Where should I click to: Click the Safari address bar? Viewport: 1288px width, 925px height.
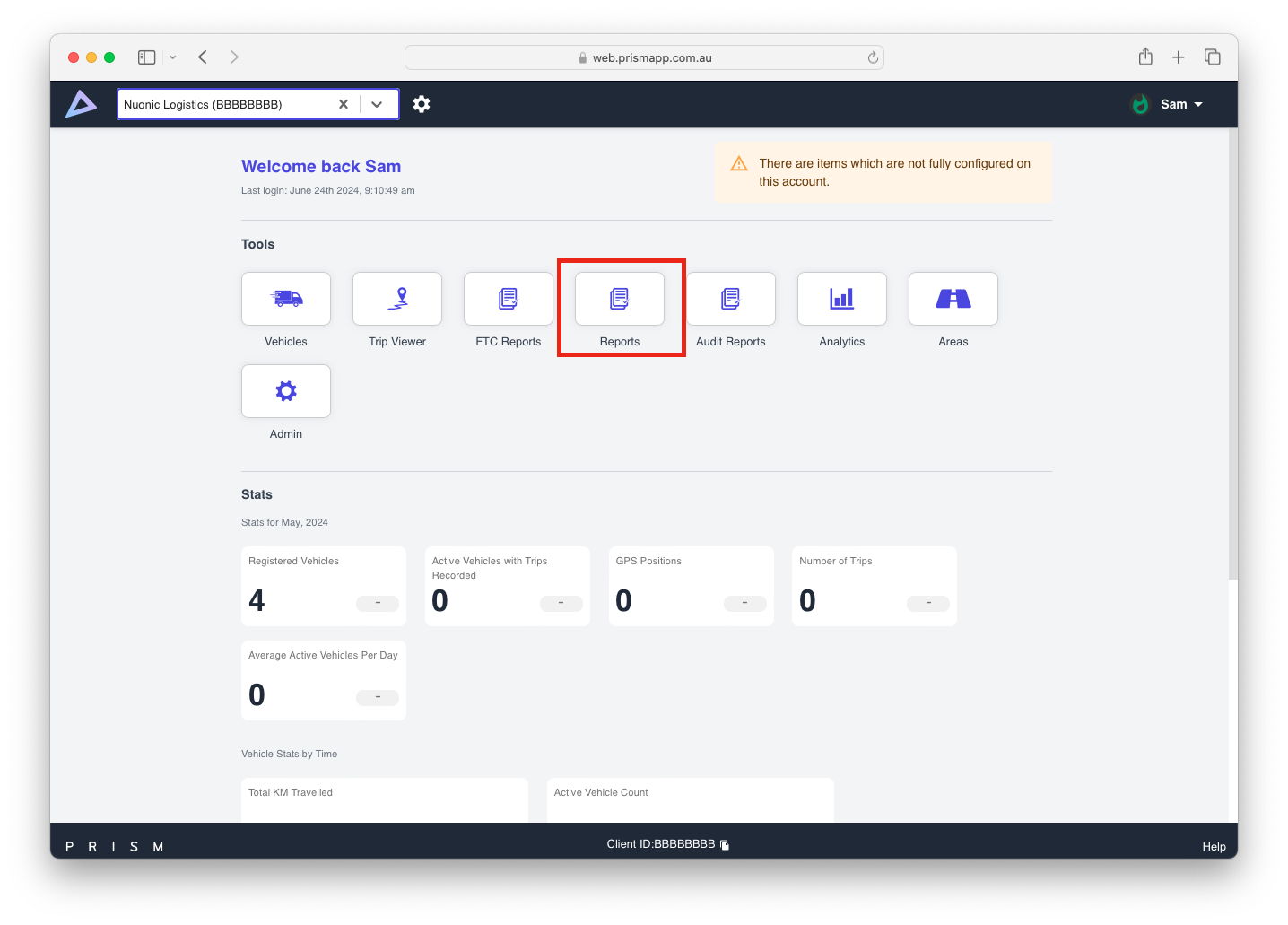point(644,57)
